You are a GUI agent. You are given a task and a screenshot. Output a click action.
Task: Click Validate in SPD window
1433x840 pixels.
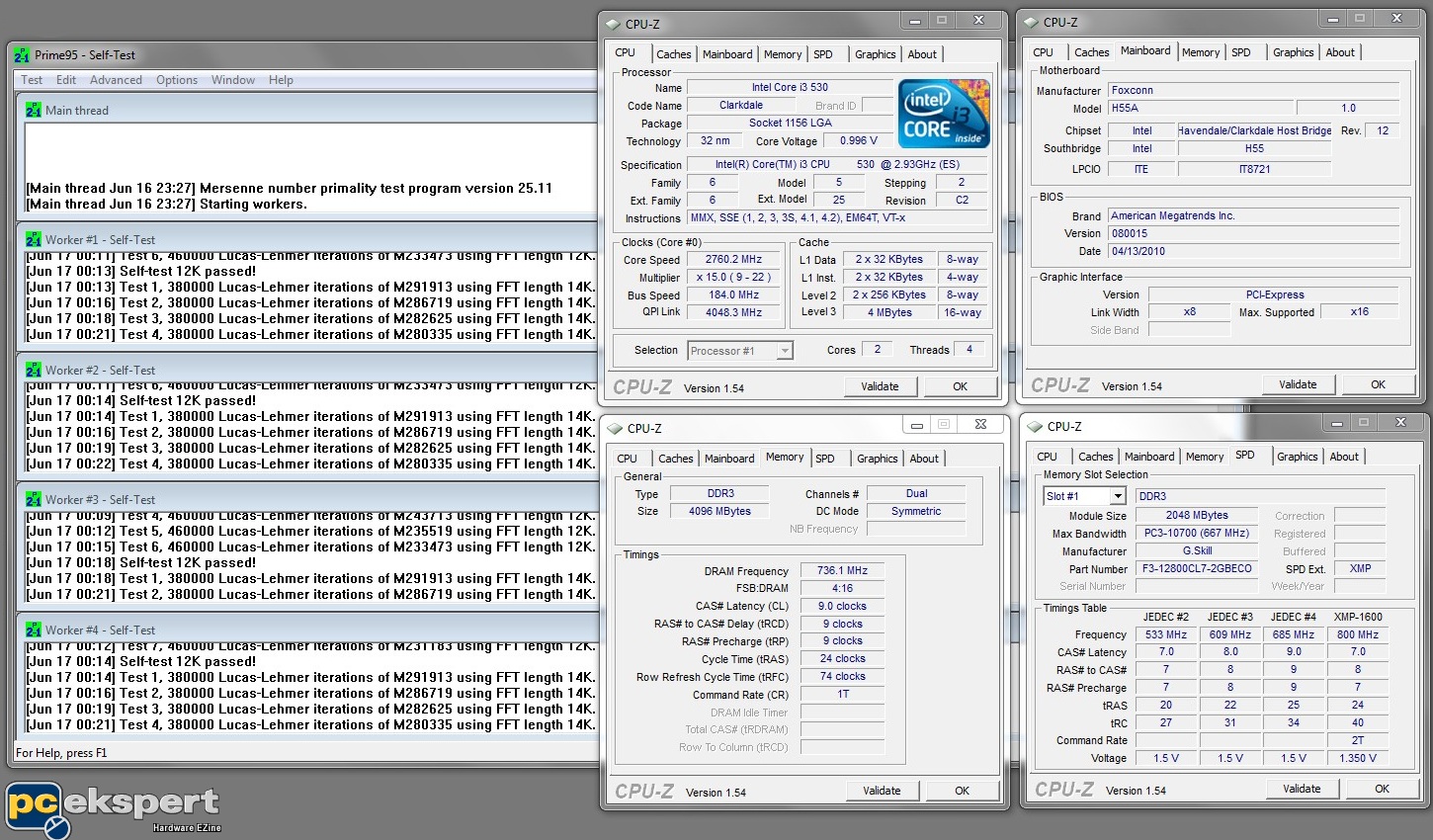pyautogui.click(x=1302, y=789)
